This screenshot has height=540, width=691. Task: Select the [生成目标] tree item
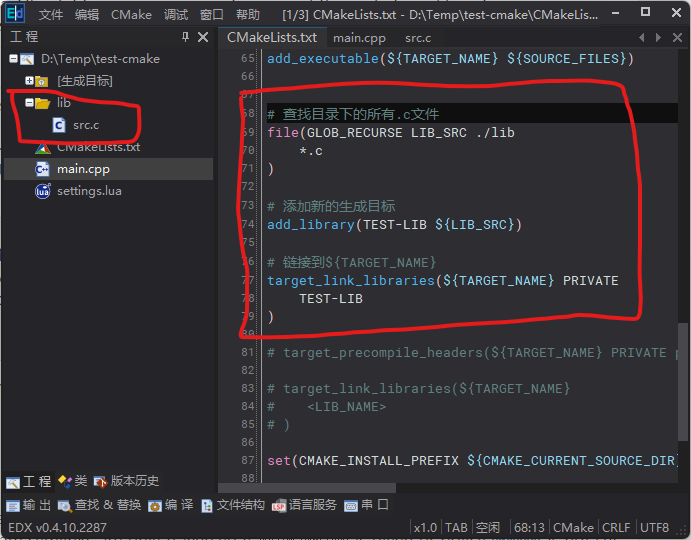(85, 81)
